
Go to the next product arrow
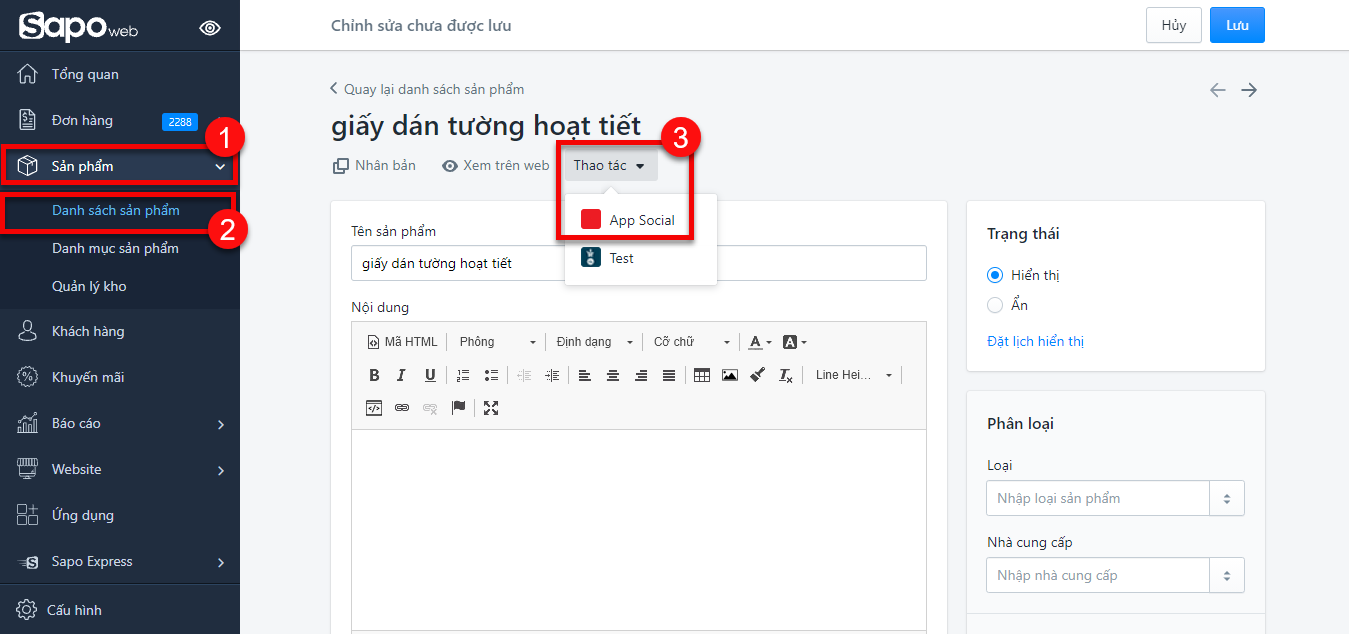coord(1249,90)
